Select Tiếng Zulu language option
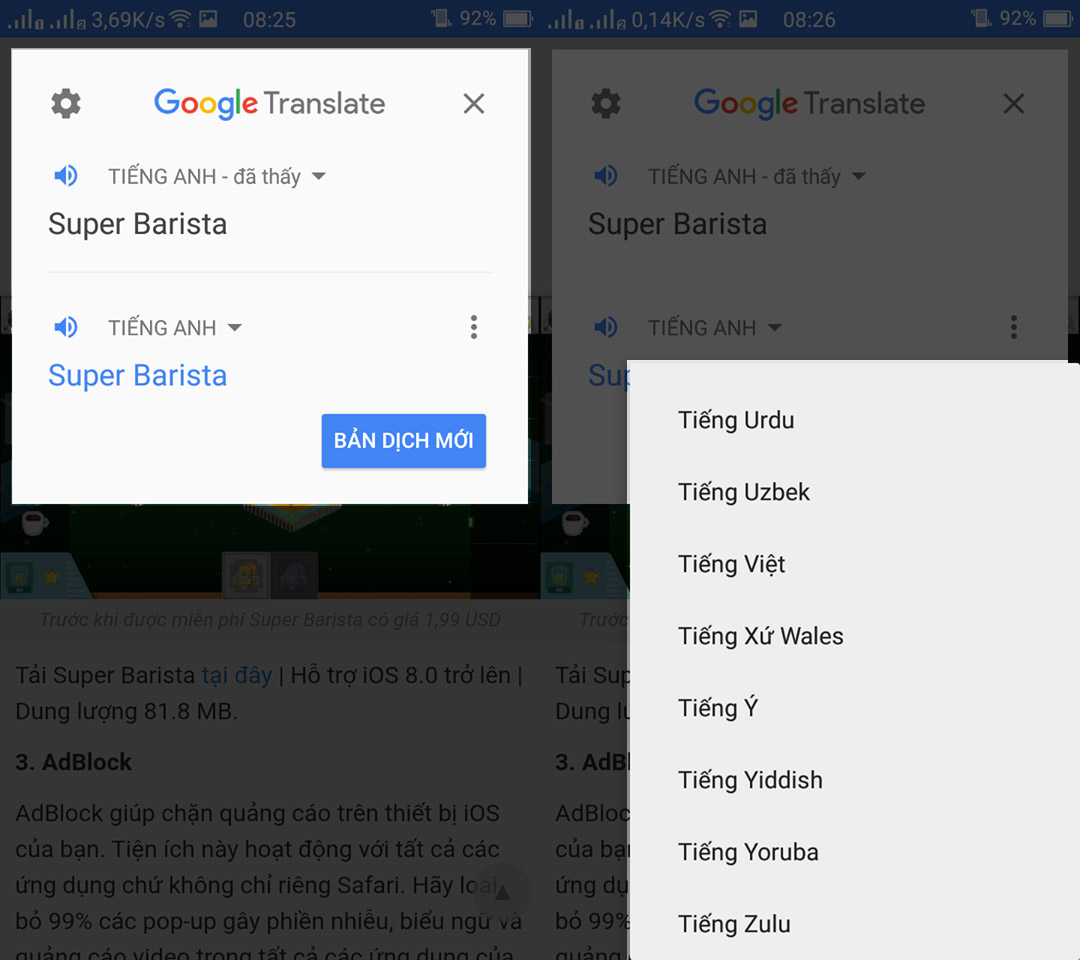The height and width of the screenshot is (960, 1080). coord(735,924)
